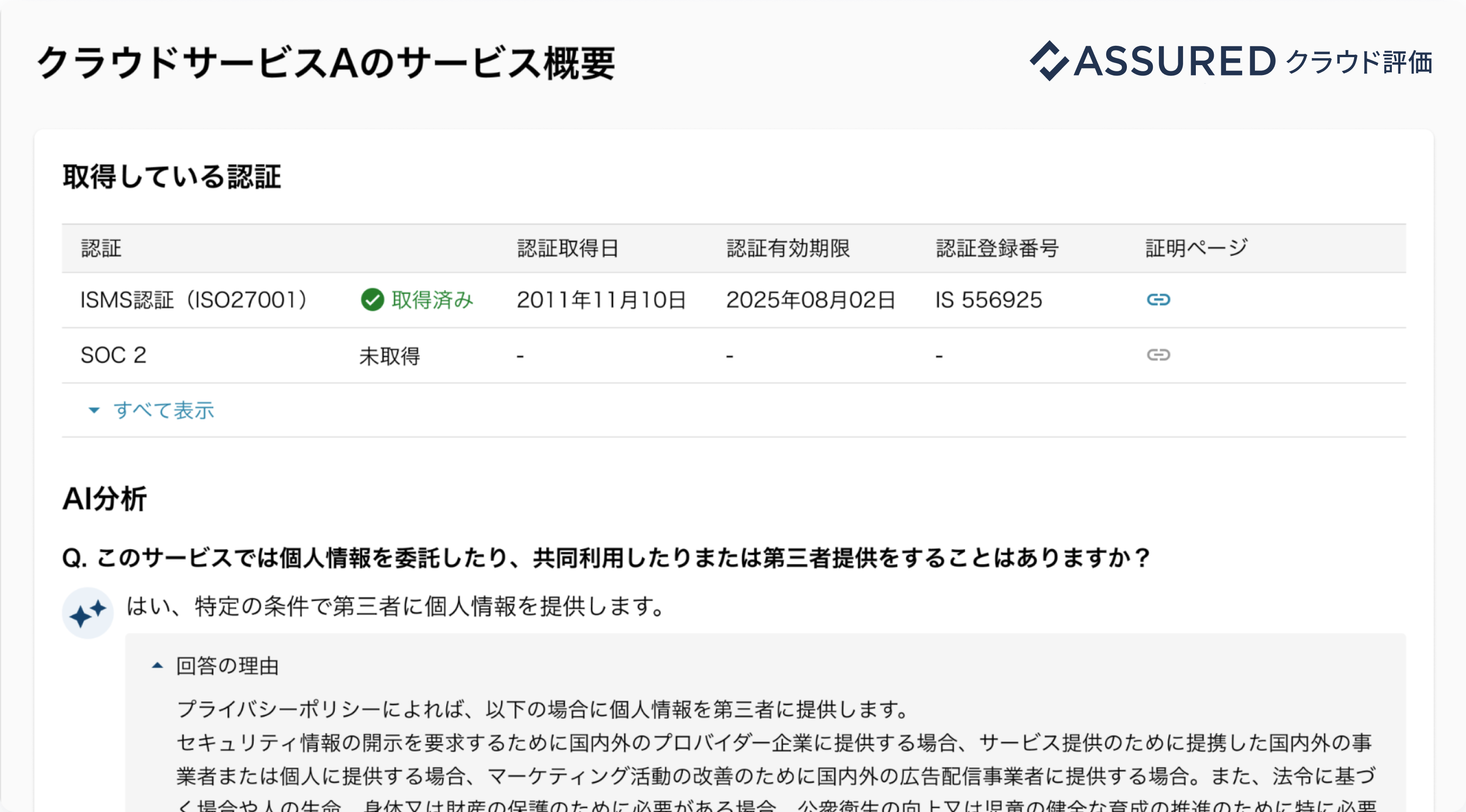Click the AI分析 section heading
This screenshot has height=812, width=1466.
click(105, 499)
